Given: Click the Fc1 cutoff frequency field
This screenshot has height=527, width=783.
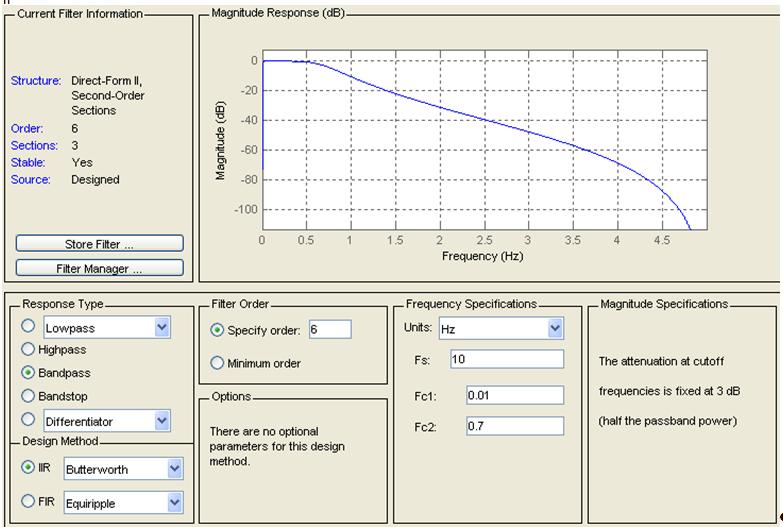Looking at the screenshot, I should coord(514,395).
